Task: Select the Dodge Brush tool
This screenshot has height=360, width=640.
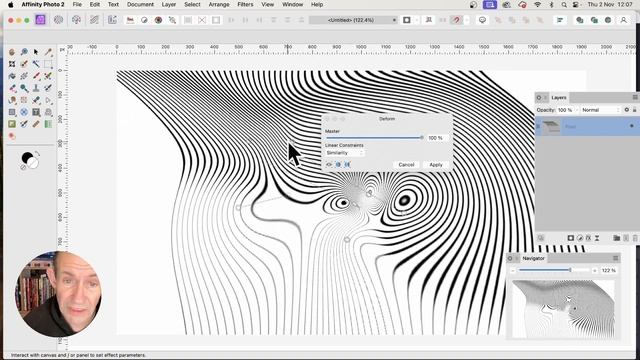Action: (x=24, y=88)
